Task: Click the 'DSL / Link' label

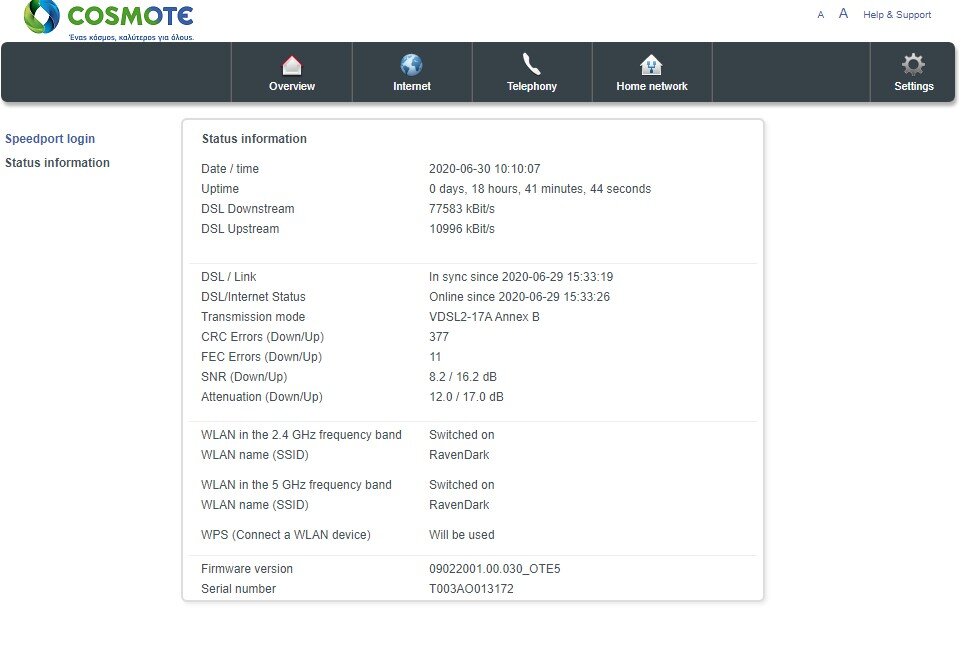Action: click(x=228, y=277)
